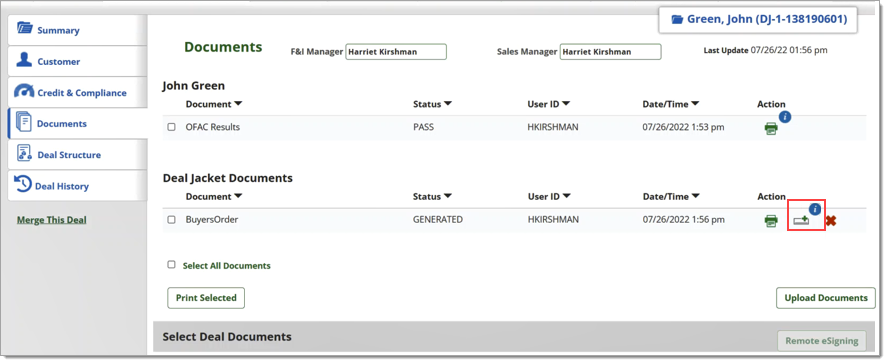Click the Print Selected button

pyautogui.click(x=206, y=298)
